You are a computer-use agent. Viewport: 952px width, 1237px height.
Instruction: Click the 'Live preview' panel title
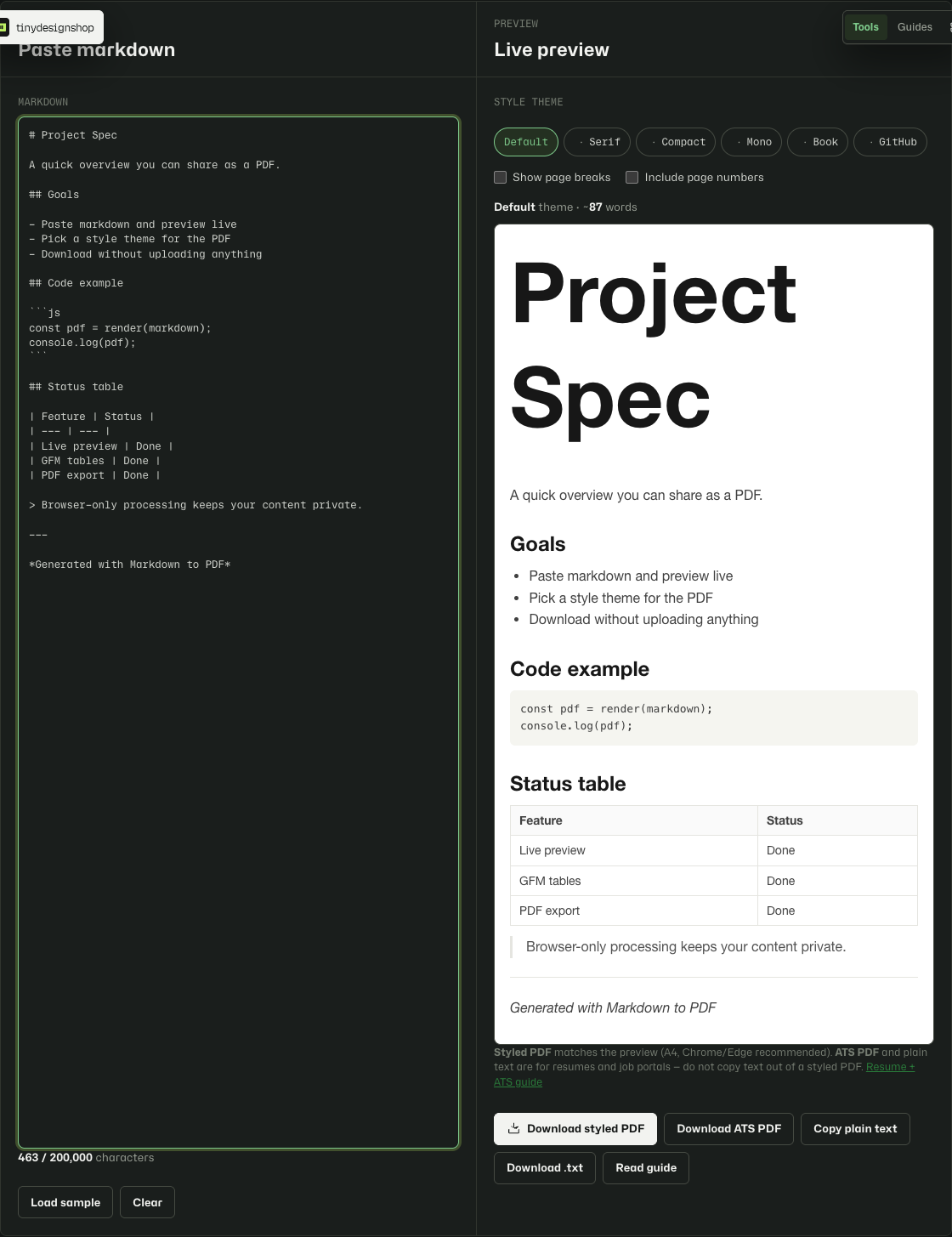pos(552,49)
